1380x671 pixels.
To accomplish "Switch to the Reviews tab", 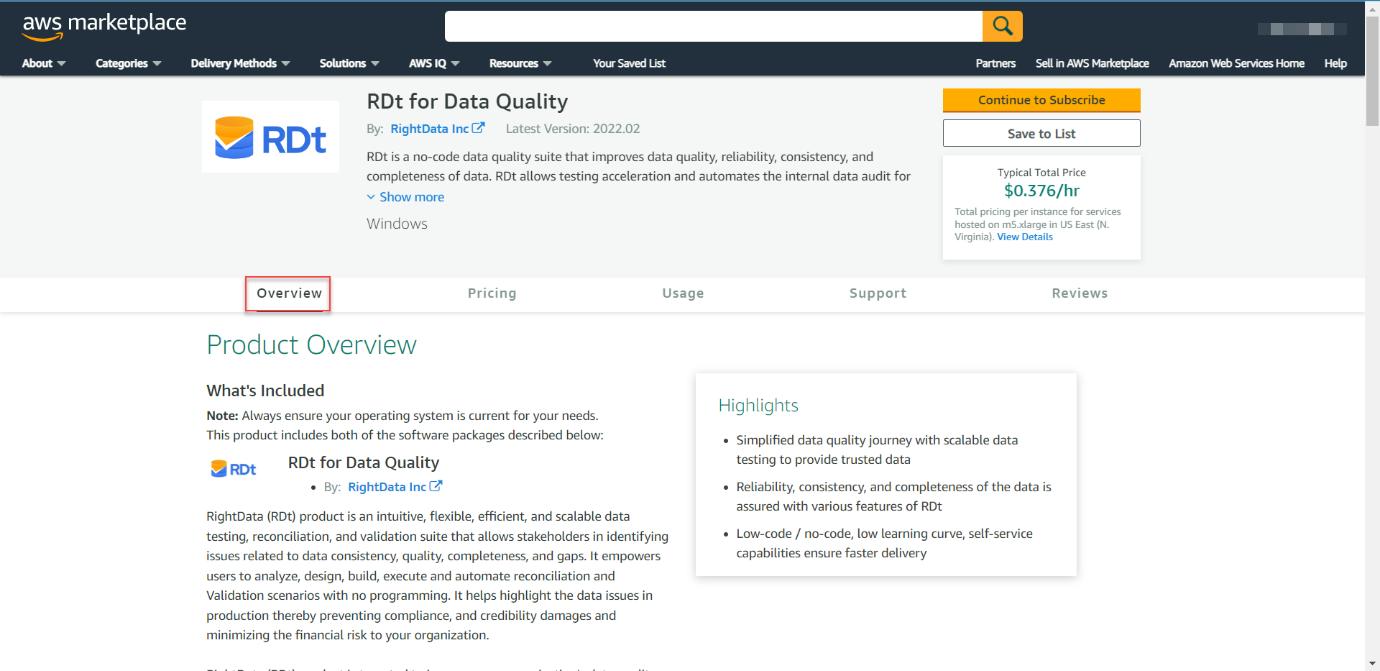I will (x=1080, y=293).
